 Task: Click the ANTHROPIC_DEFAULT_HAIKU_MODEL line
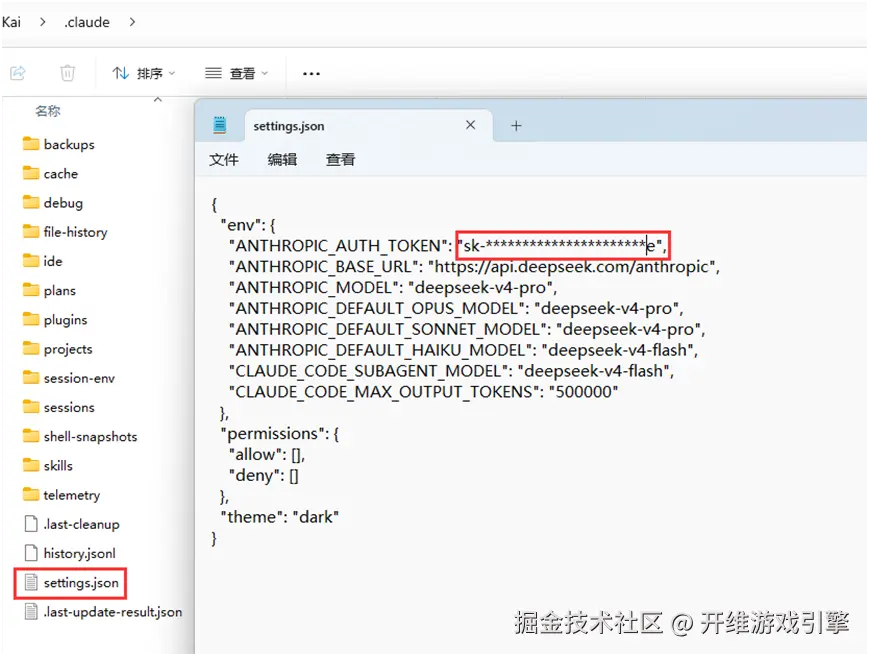463,350
